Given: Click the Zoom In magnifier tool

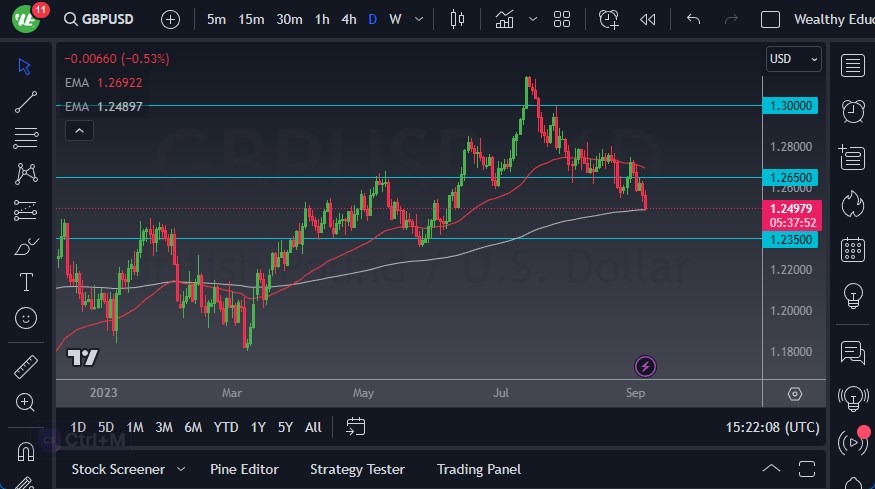Looking at the screenshot, I should 26,402.
